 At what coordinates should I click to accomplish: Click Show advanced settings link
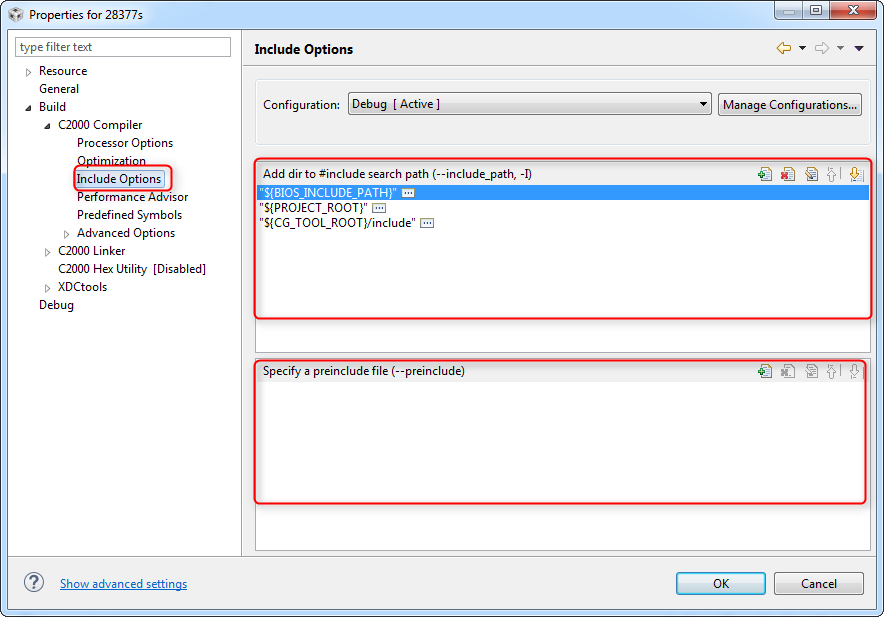tap(123, 584)
